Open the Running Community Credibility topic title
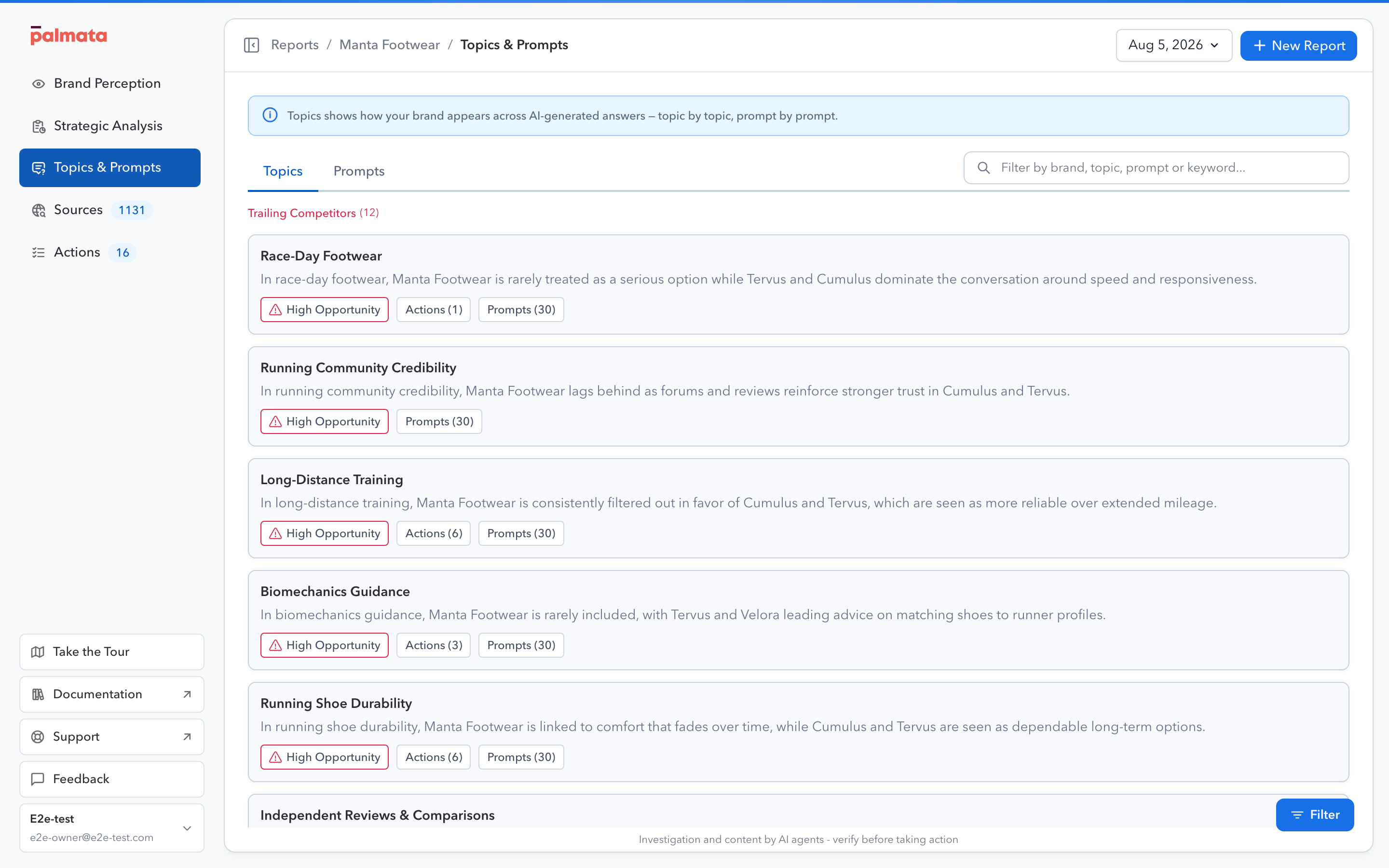Viewport: 1389px width, 868px height. (358, 368)
